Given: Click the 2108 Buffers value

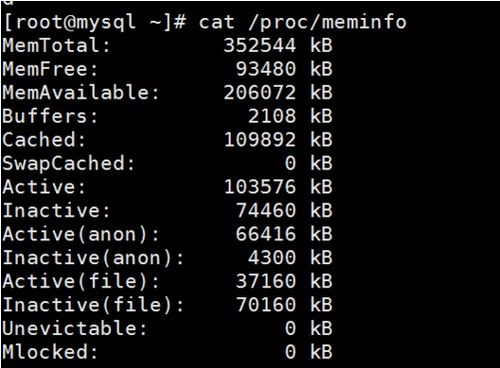Looking at the screenshot, I should pos(272,116).
